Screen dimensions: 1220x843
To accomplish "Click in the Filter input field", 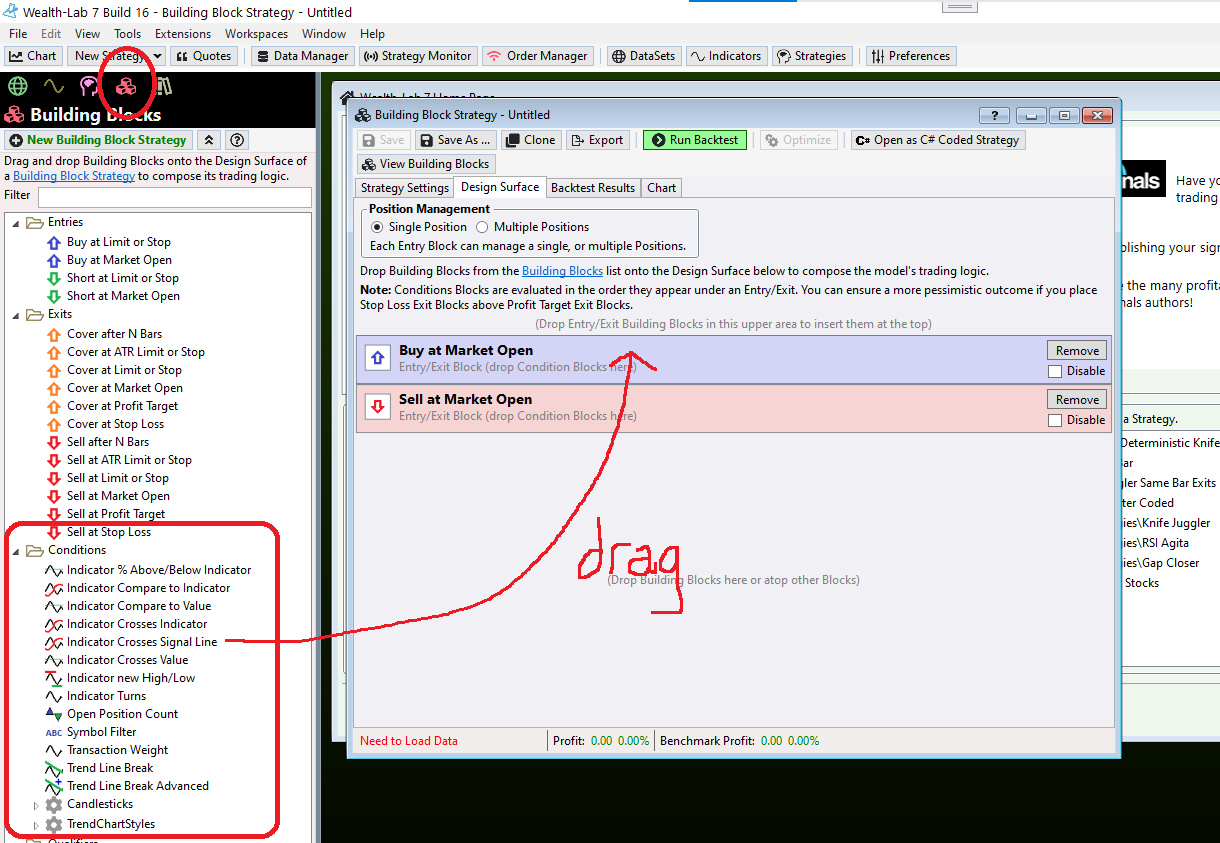I will click(174, 197).
